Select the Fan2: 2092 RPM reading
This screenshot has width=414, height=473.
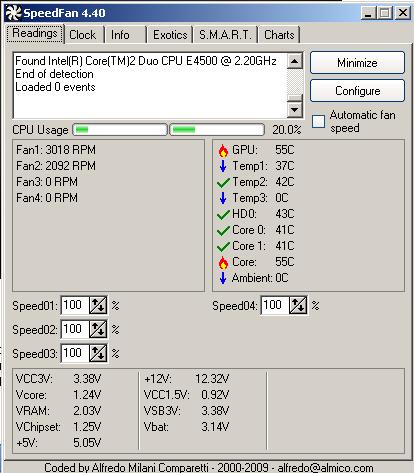[56, 166]
